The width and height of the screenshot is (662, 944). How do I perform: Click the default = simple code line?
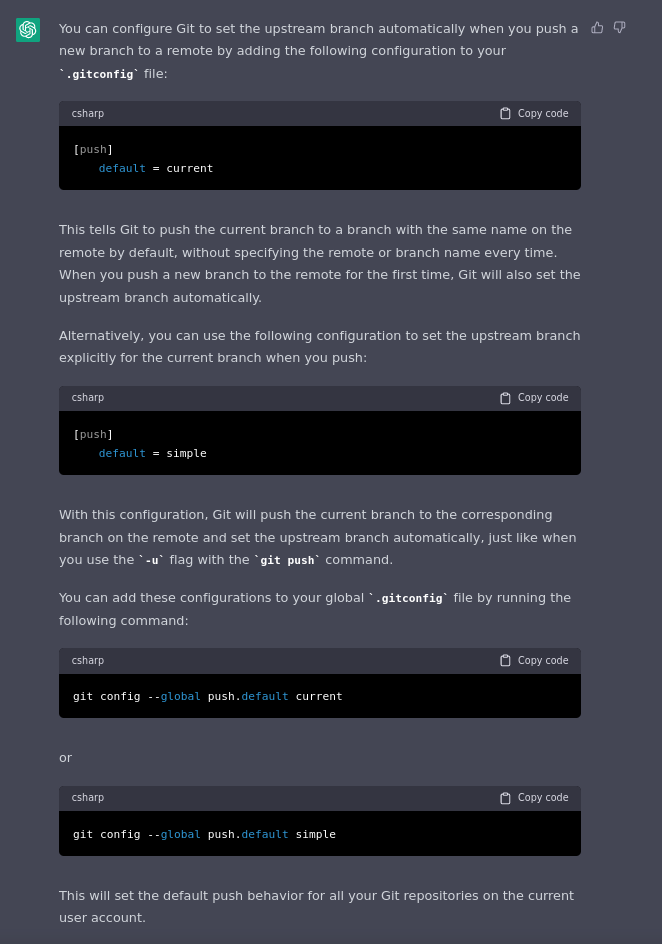pos(152,453)
